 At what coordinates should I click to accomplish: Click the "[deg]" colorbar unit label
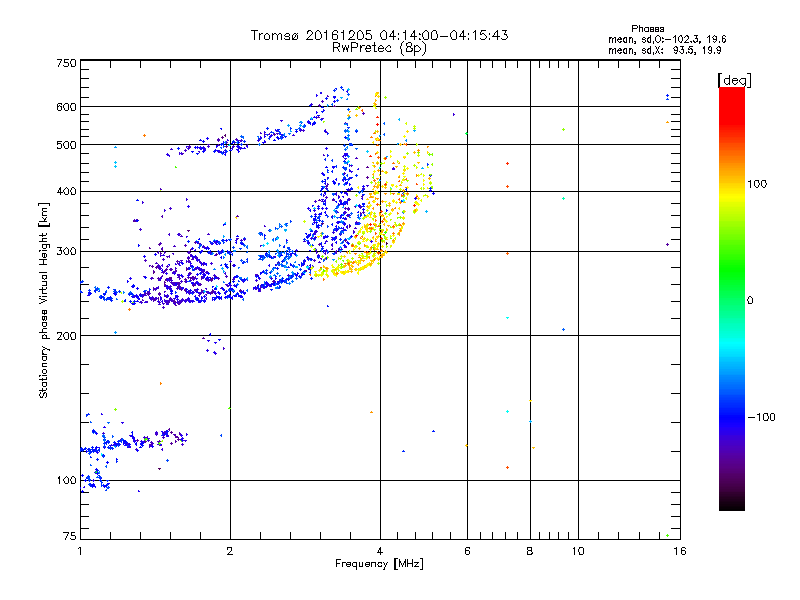734,80
